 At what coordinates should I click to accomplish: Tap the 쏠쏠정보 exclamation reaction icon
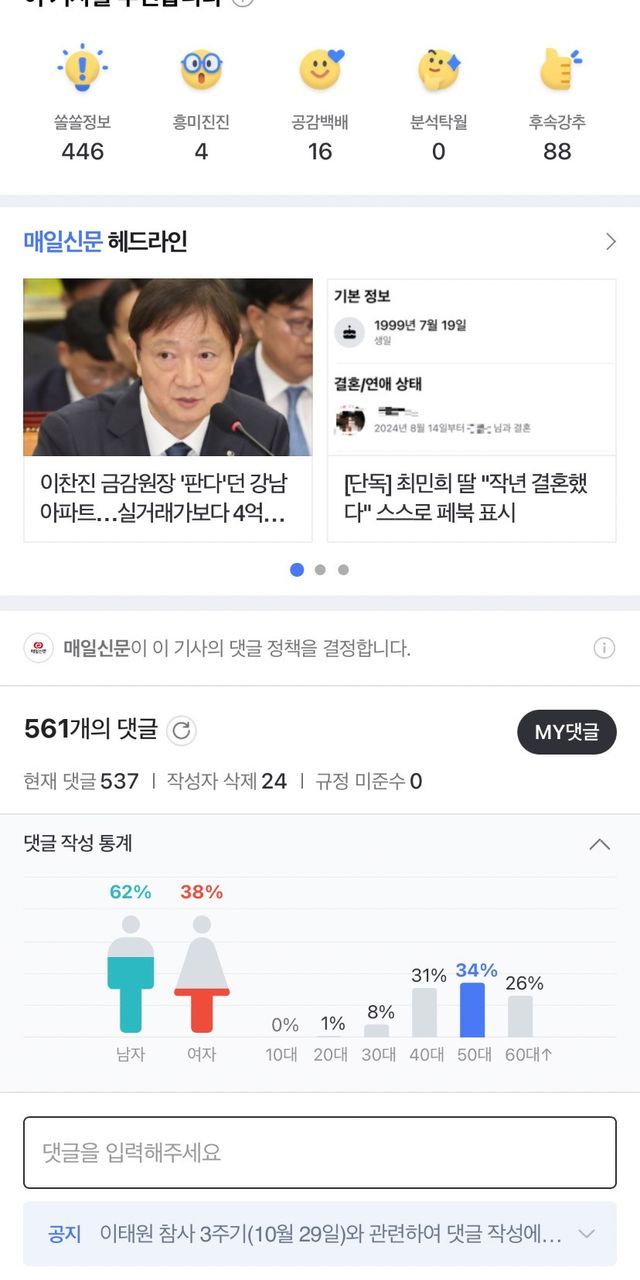click(82, 69)
